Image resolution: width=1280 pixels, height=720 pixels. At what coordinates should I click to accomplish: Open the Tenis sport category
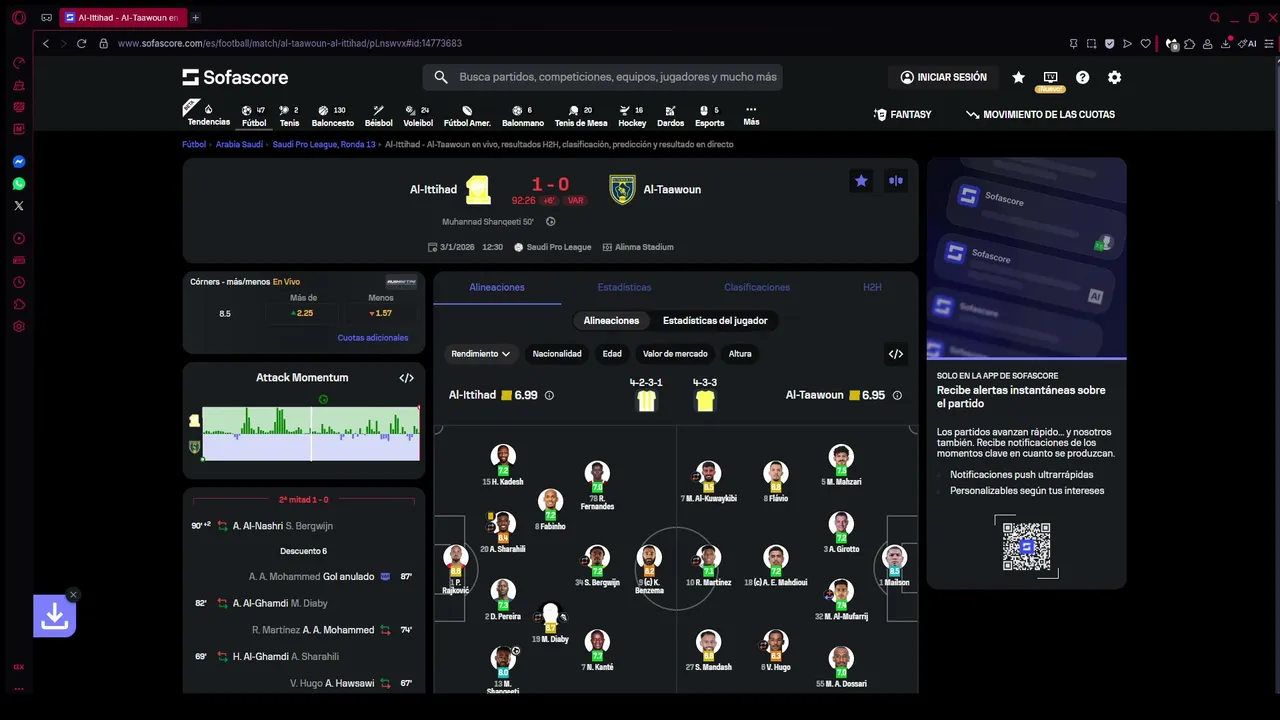(289, 116)
